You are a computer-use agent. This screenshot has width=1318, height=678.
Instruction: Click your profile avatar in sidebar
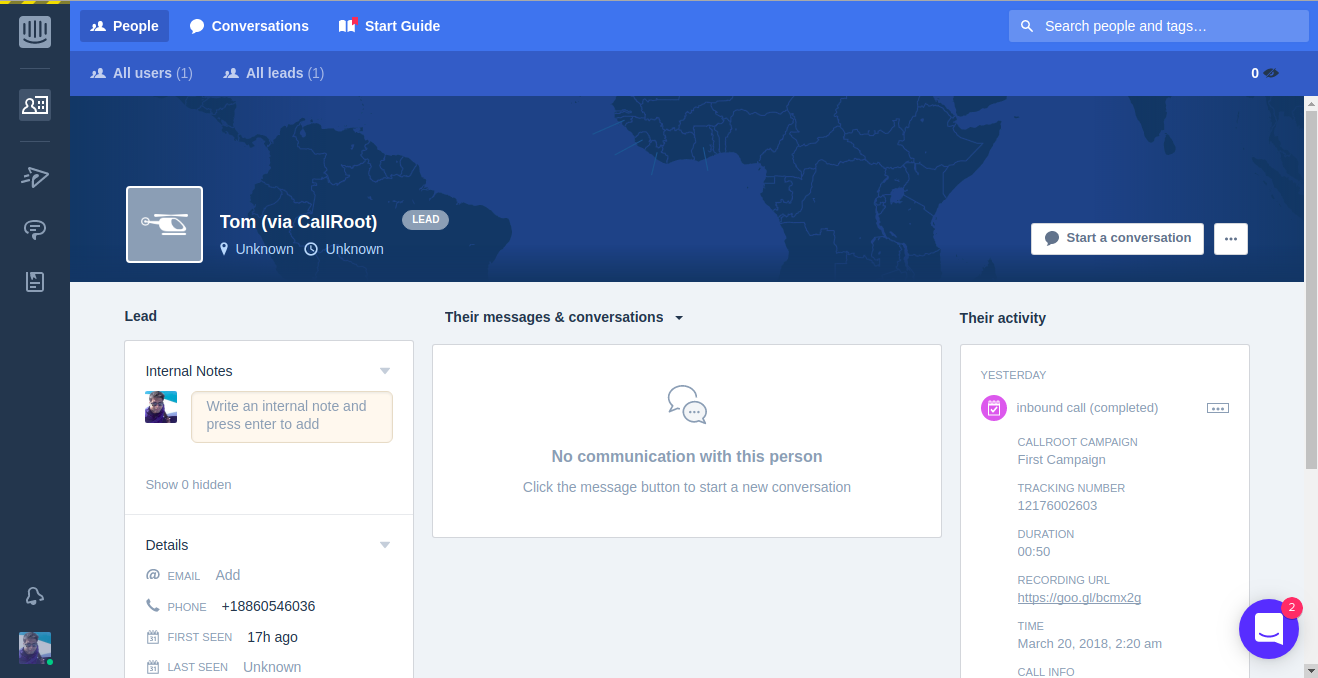click(x=35, y=648)
